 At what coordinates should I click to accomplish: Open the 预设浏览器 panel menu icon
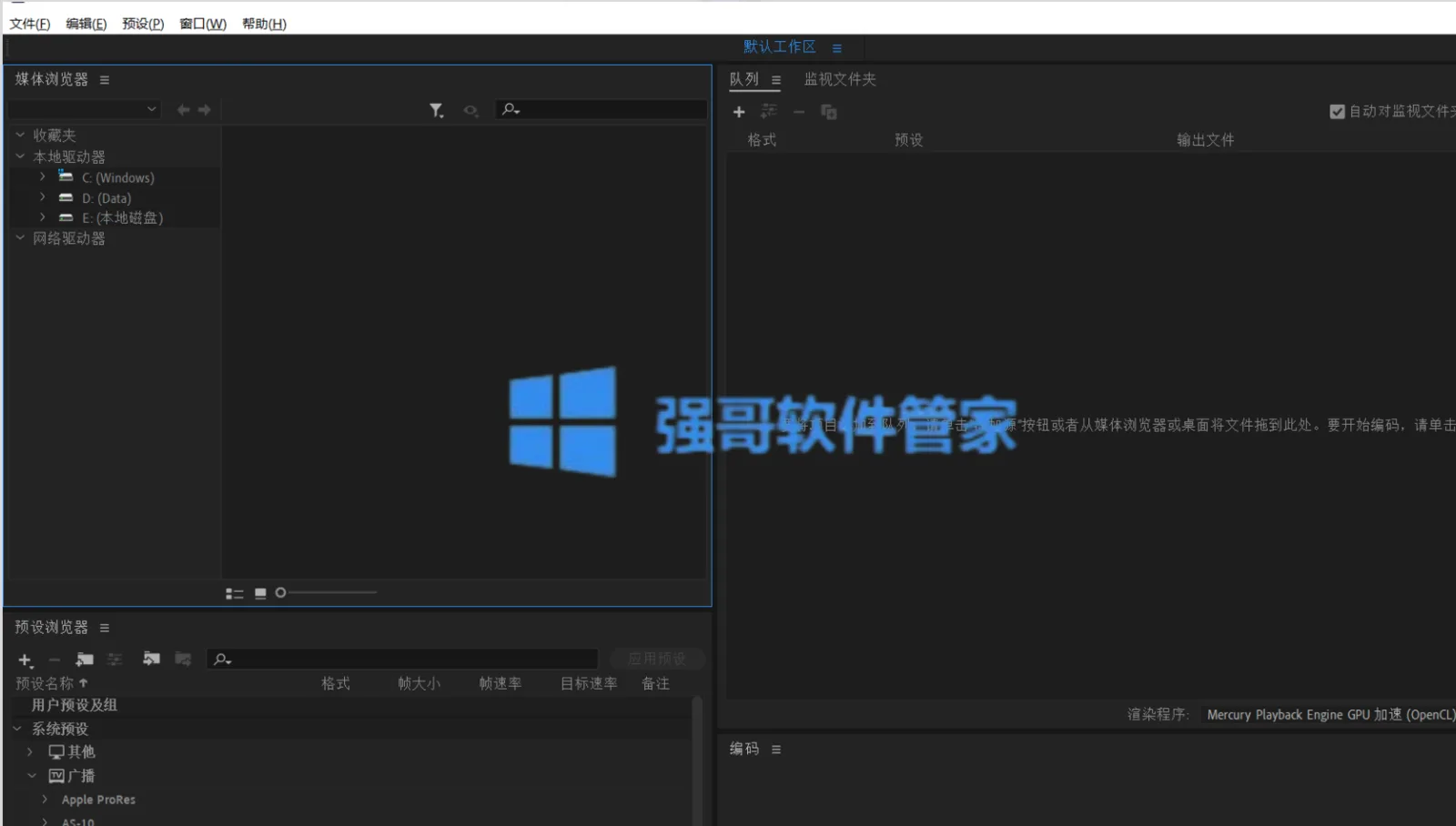105,628
